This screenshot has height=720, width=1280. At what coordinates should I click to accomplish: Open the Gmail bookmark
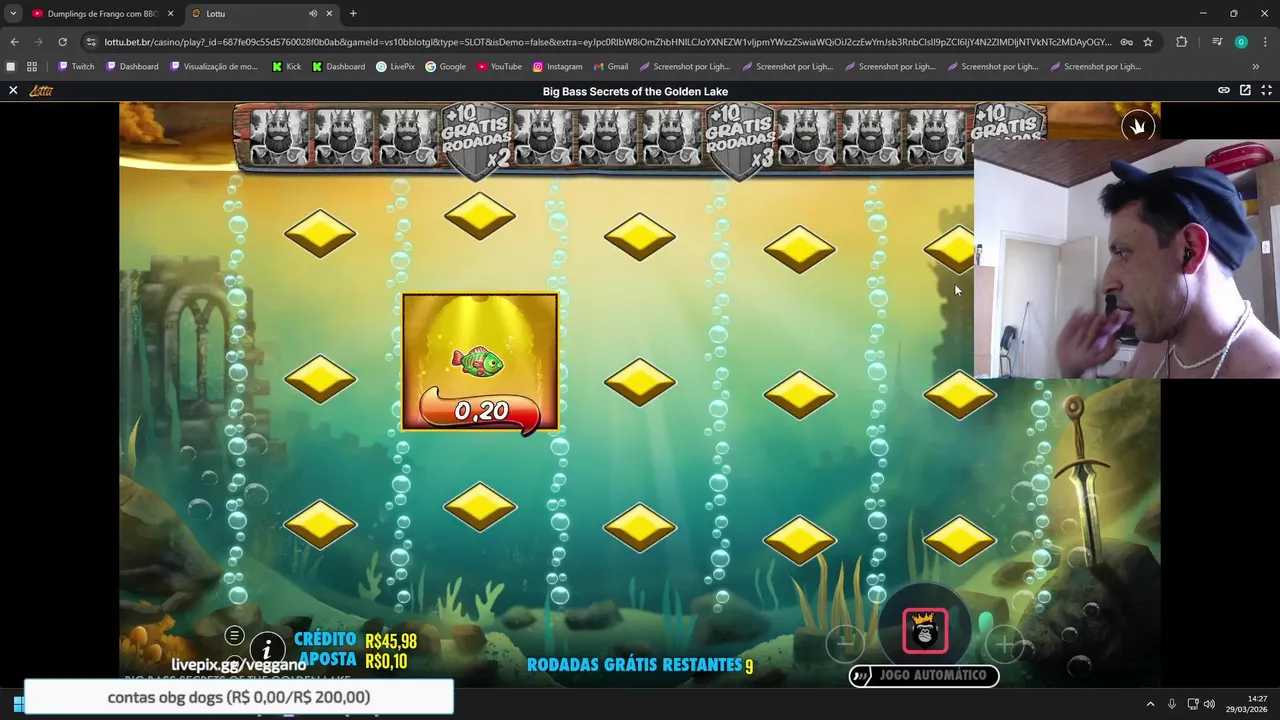[610, 66]
